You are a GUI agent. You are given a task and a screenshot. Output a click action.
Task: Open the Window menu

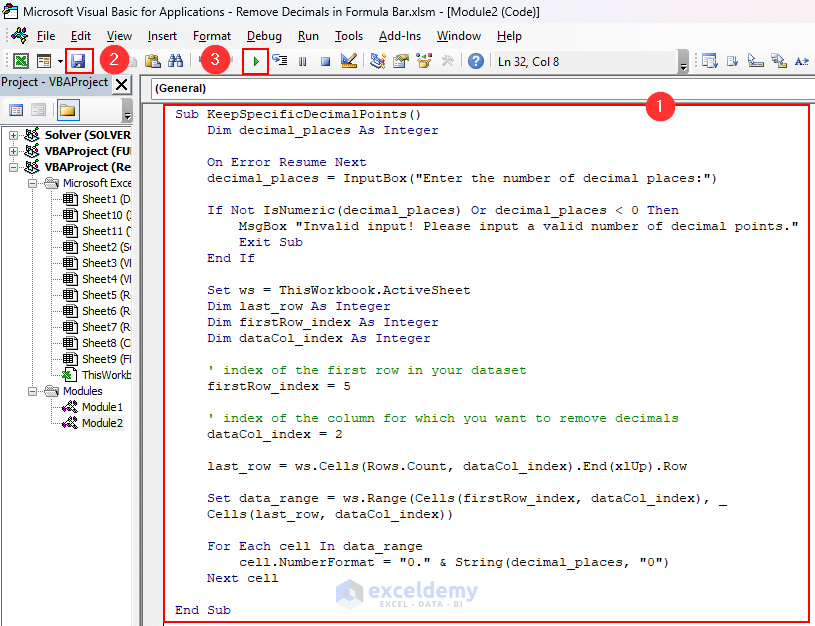coord(458,36)
